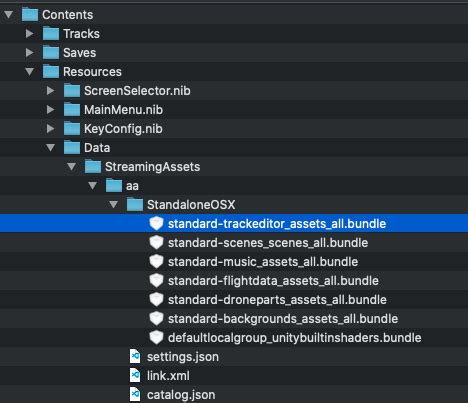Select standard-flightdata_assets_all.bundle file name

coord(273,281)
